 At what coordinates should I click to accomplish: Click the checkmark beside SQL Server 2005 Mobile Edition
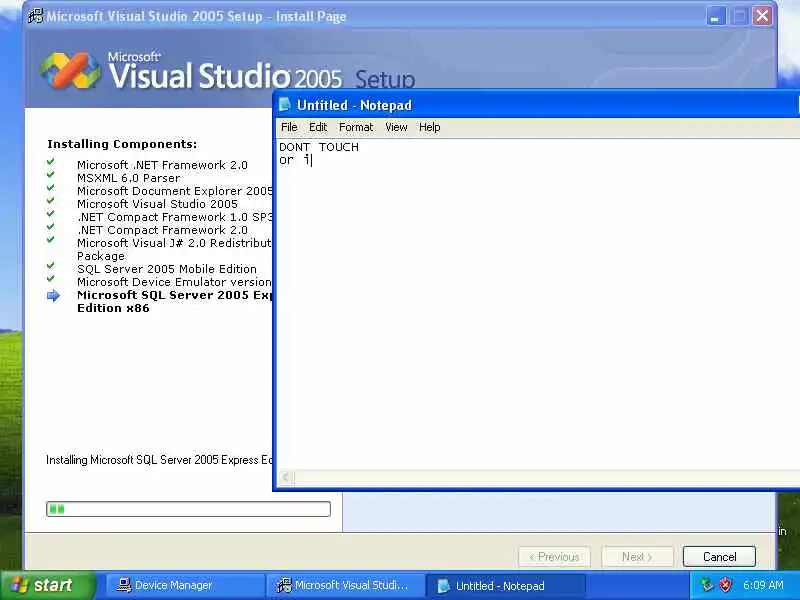click(x=51, y=266)
